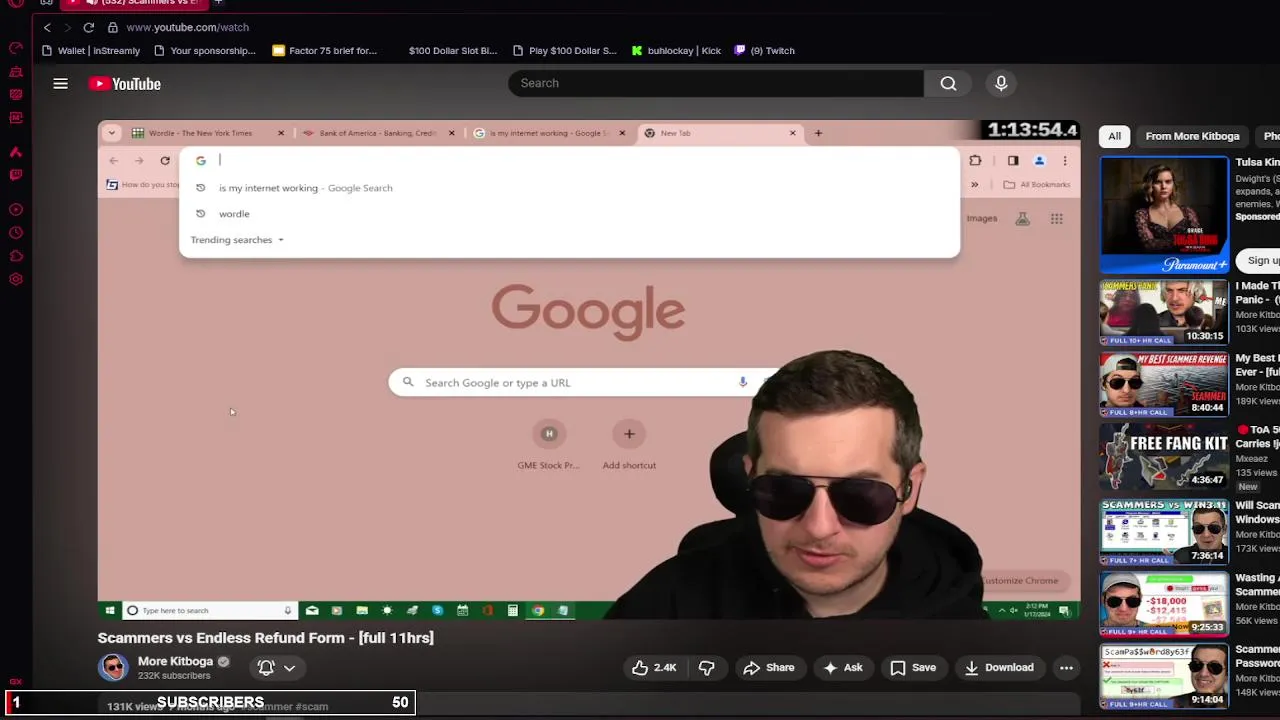Image resolution: width=1280 pixels, height=720 pixels.
Task: Focus the YouTube search field
Action: point(716,83)
